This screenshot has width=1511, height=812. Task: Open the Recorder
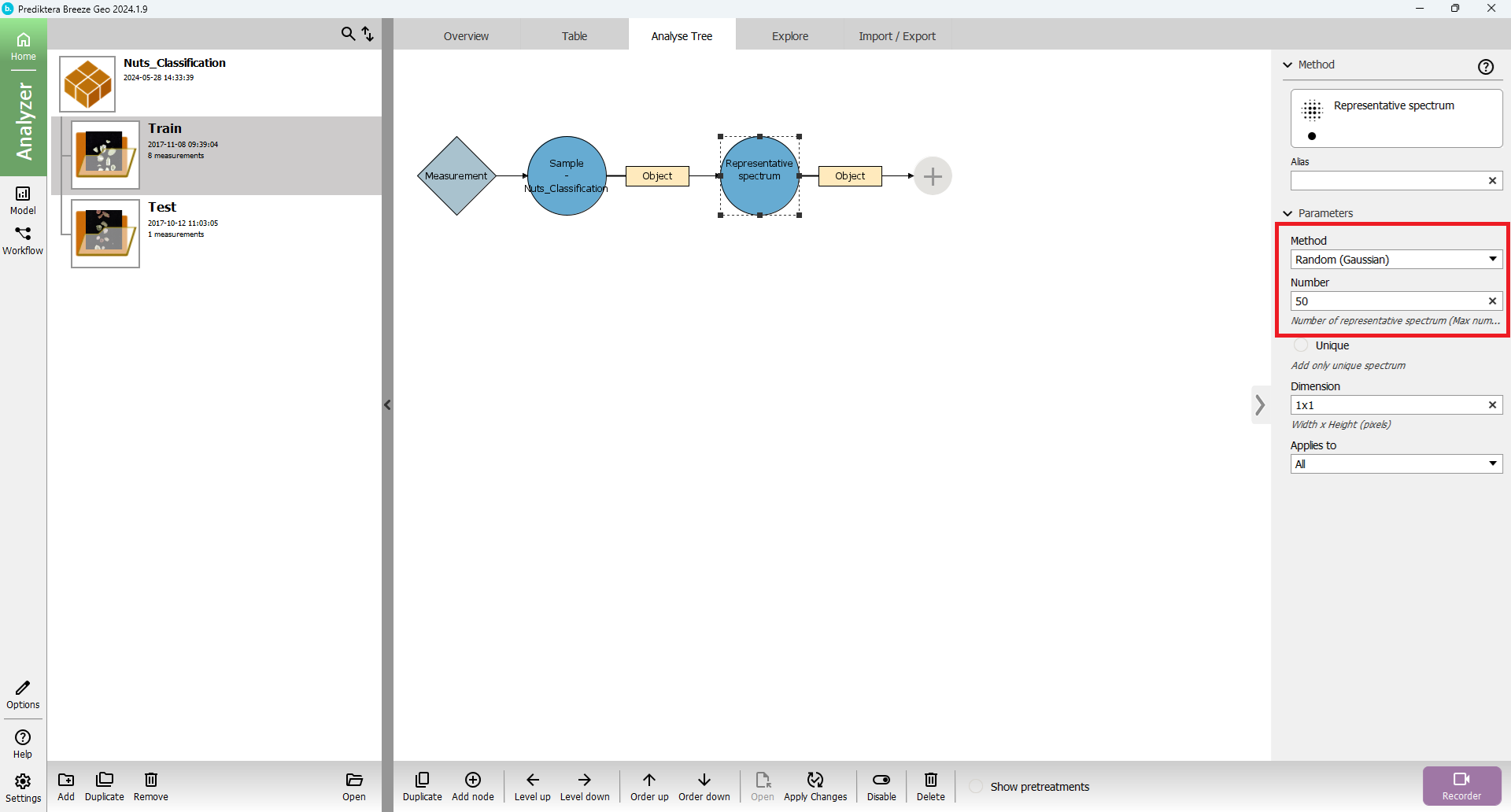pyautogui.click(x=1461, y=785)
